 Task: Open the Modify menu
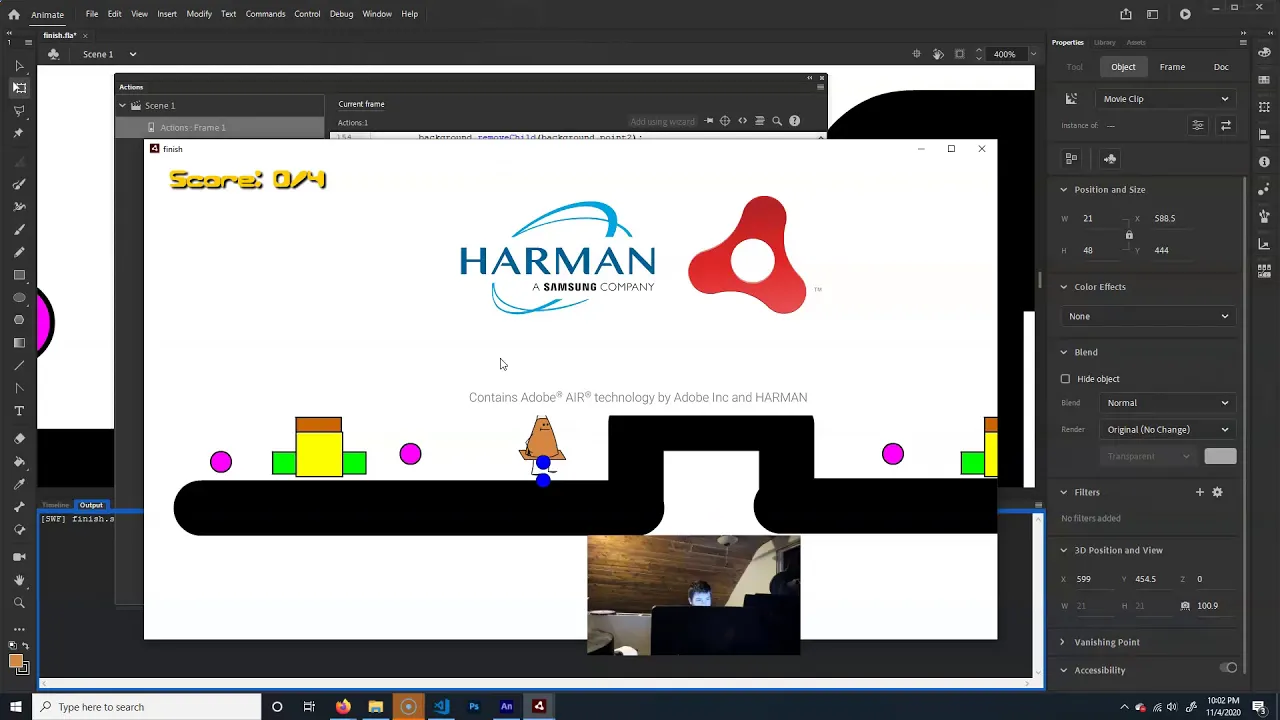tap(199, 14)
